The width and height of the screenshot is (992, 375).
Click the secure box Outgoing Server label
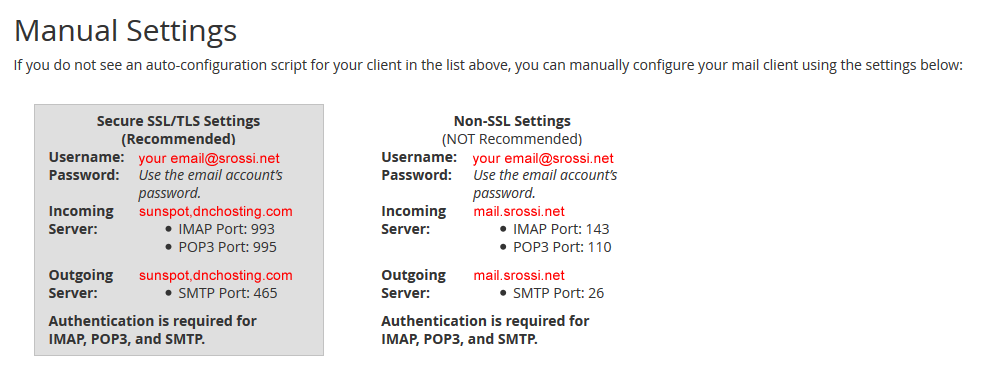point(81,285)
